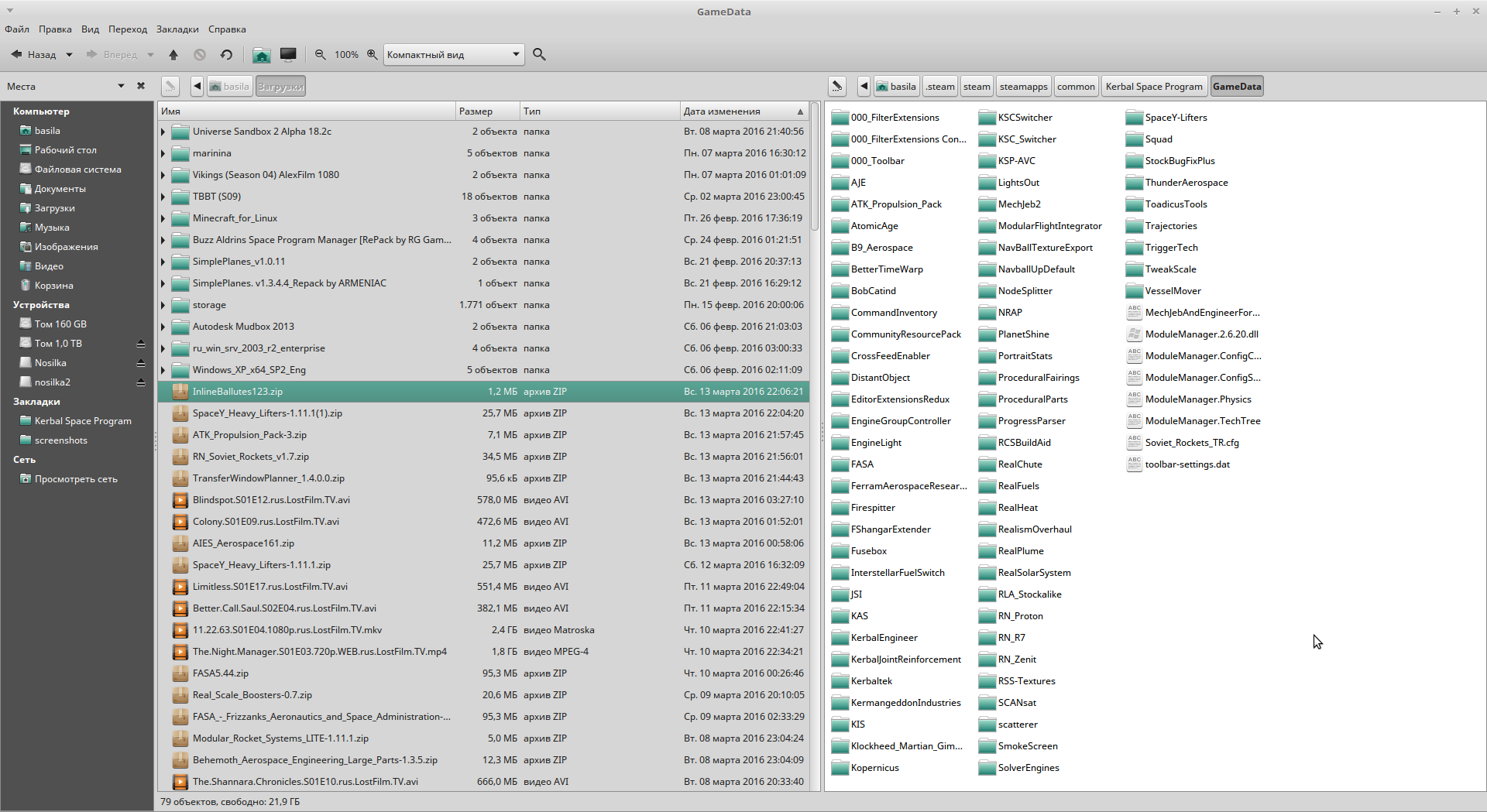This screenshot has width=1487, height=812.
Task: Select the RealismOverhaul folder icon
Action: [x=987, y=529]
